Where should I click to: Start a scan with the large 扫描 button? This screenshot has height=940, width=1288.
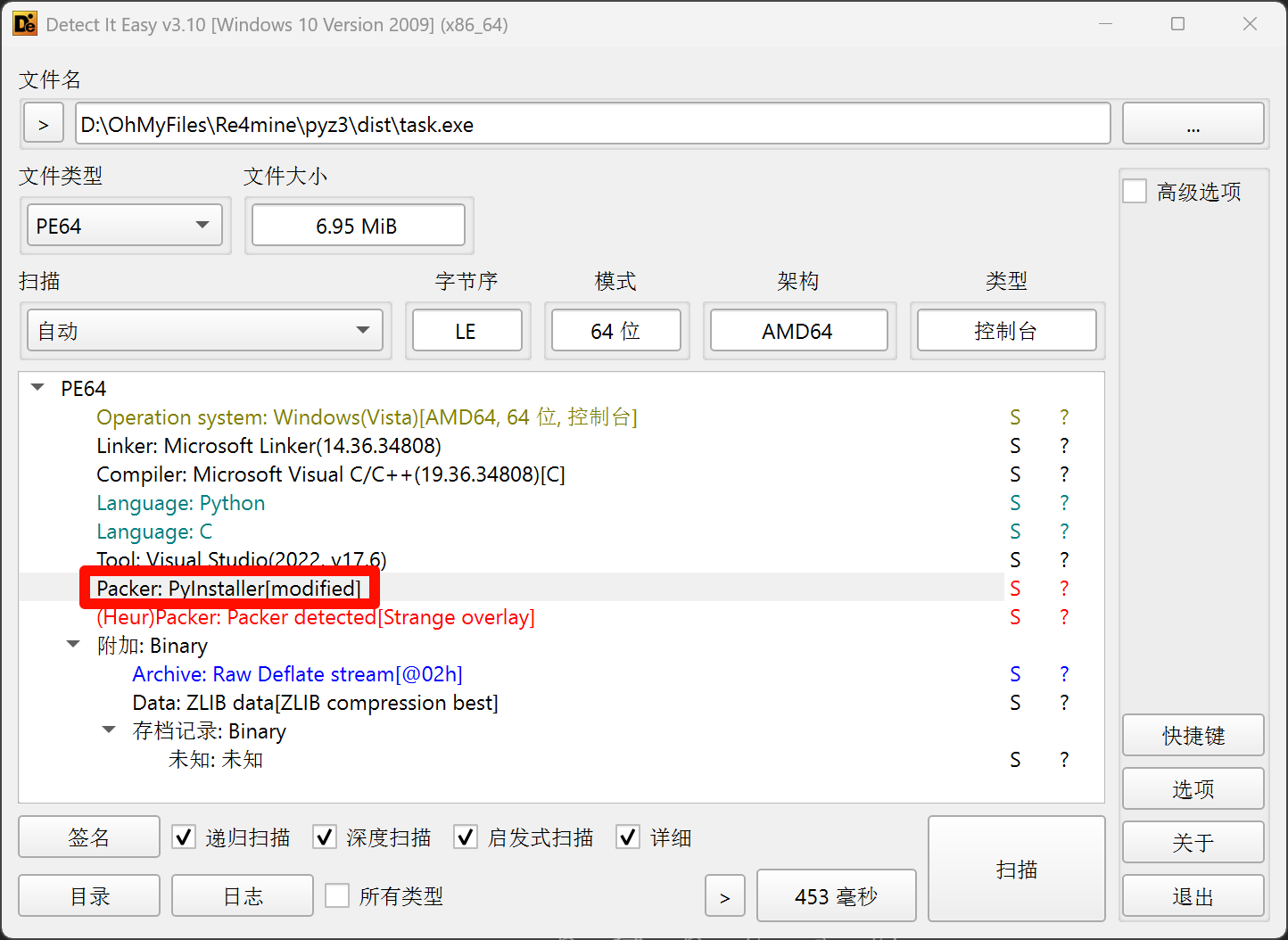coord(1017,869)
